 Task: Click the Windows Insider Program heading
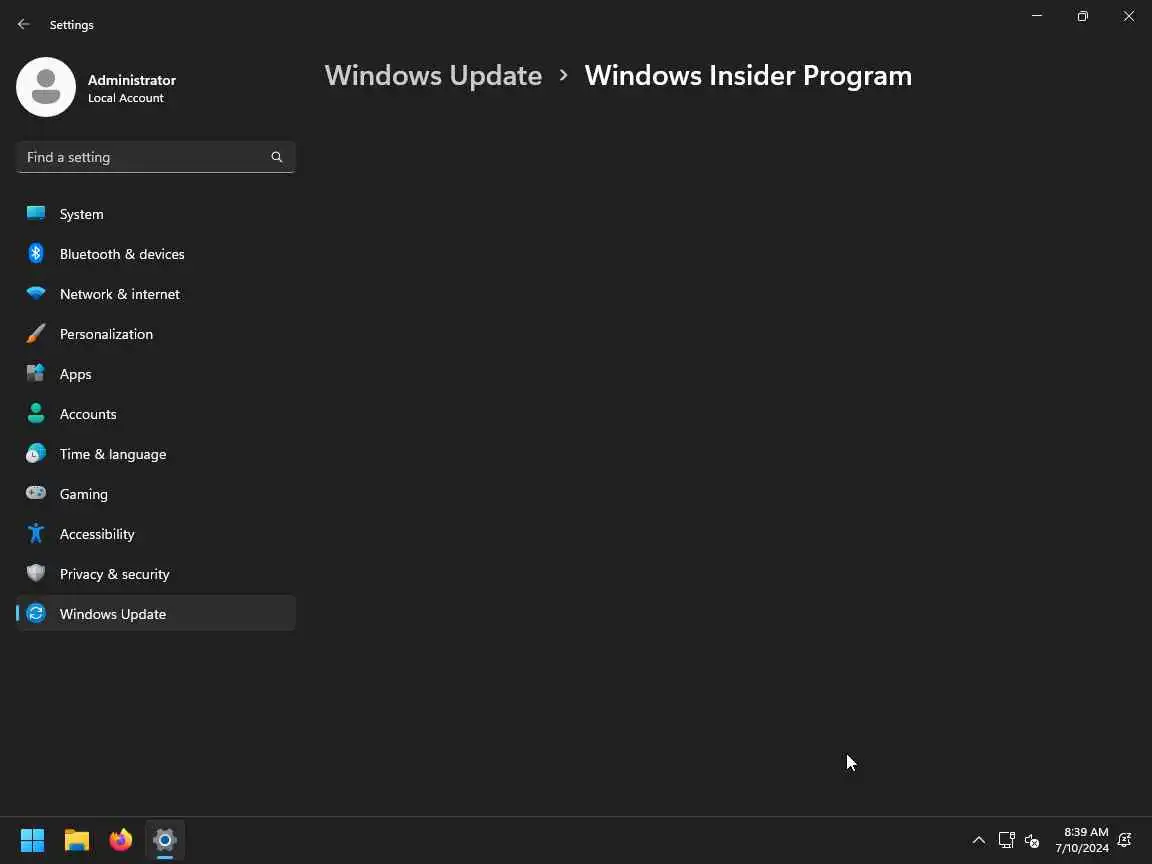(x=748, y=76)
